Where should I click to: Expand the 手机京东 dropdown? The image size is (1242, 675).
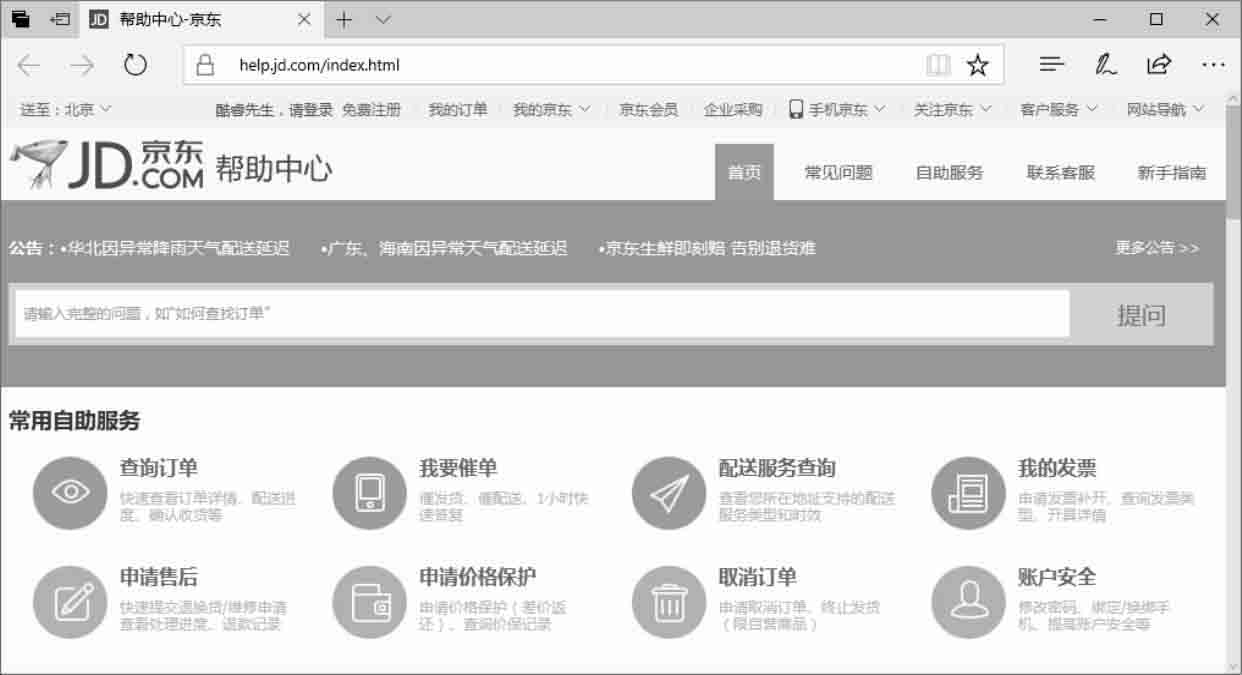click(838, 109)
